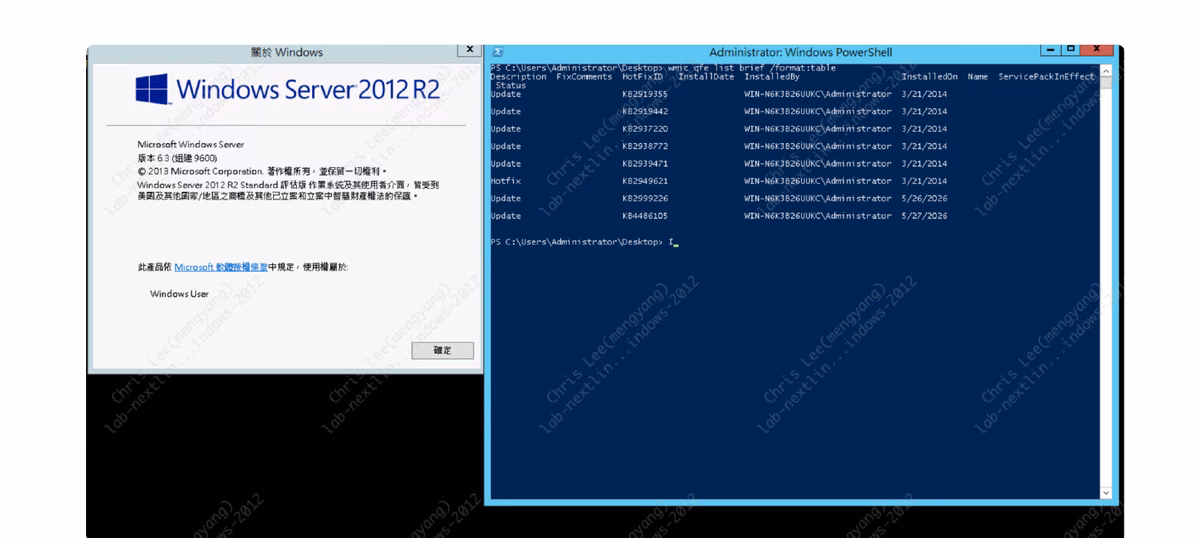The width and height of the screenshot is (1200, 538).
Task: Click the KB2949621 hotfix ID
Action: [645, 181]
